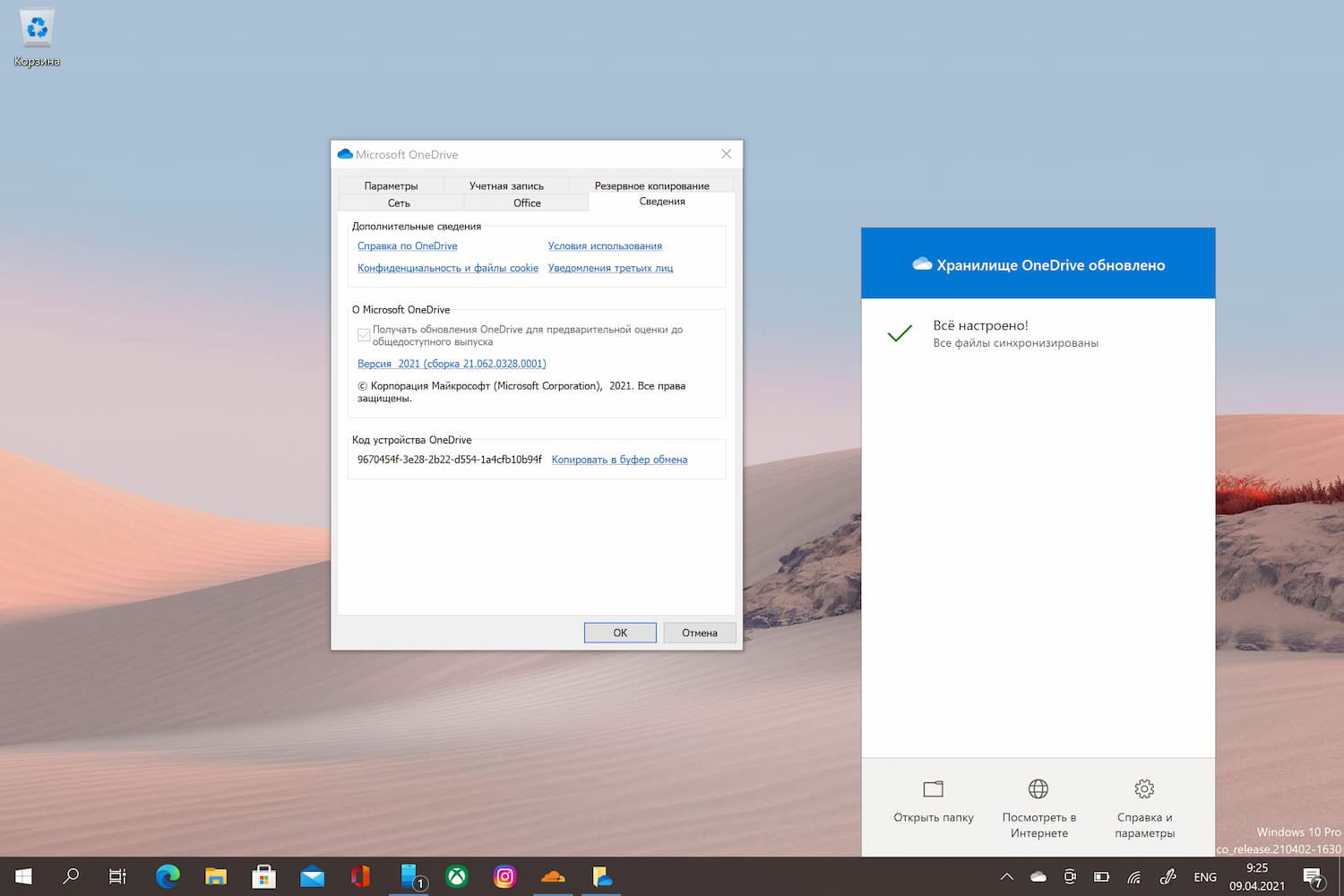1344x896 pixels.
Task: Open Instagram from the taskbar
Action: point(504,876)
